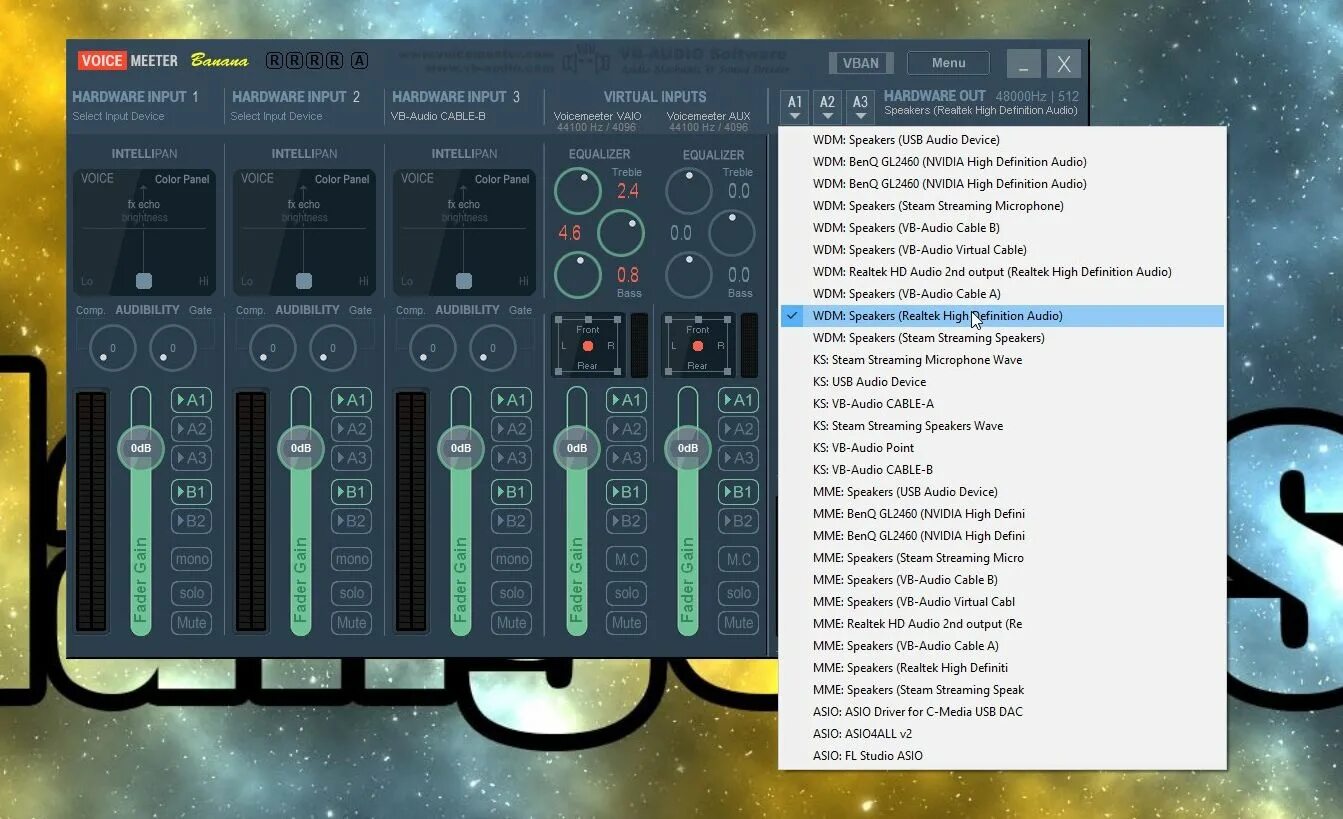Image resolution: width=1343 pixels, height=819 pixels.
Task: Select WDM: Speakers (VB-Audio Virtual Cable)
Action: click(1002, 250)
